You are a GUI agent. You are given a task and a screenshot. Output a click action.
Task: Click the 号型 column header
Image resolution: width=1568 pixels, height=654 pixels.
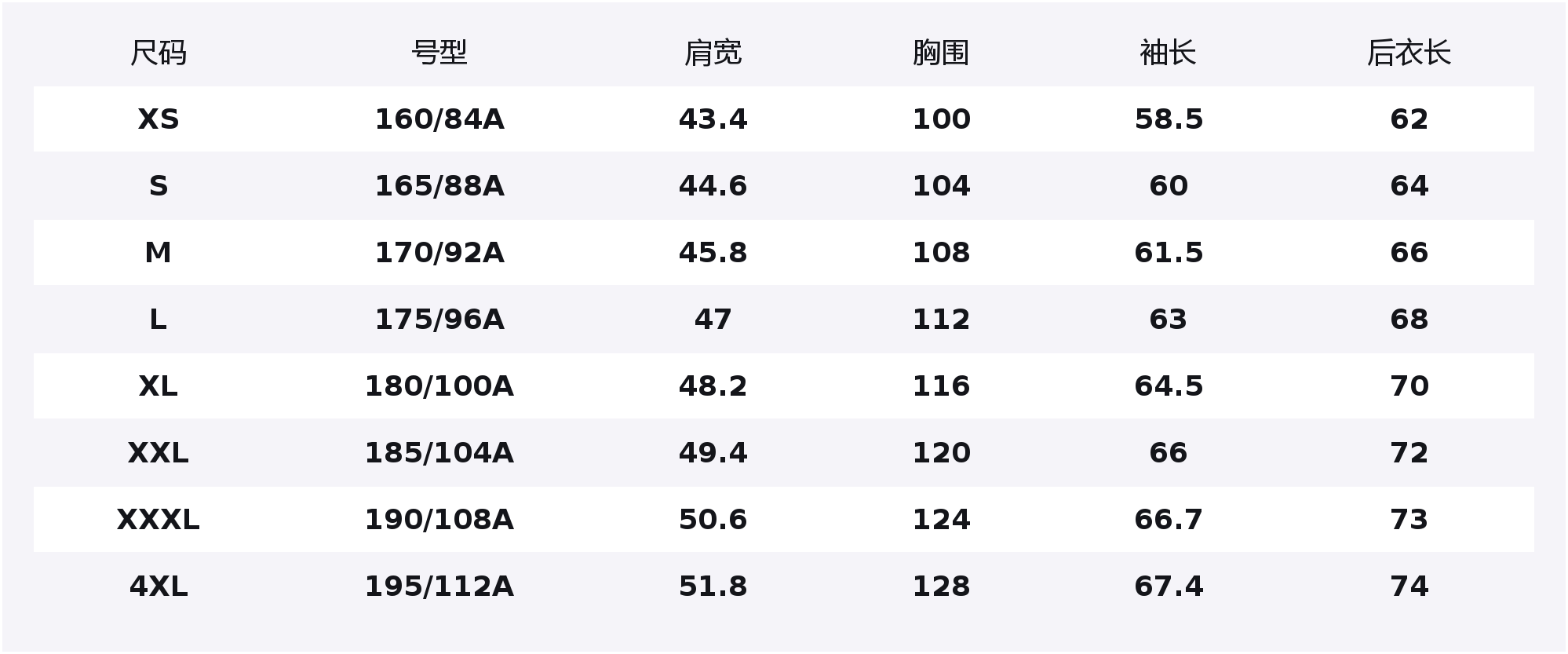439,53
